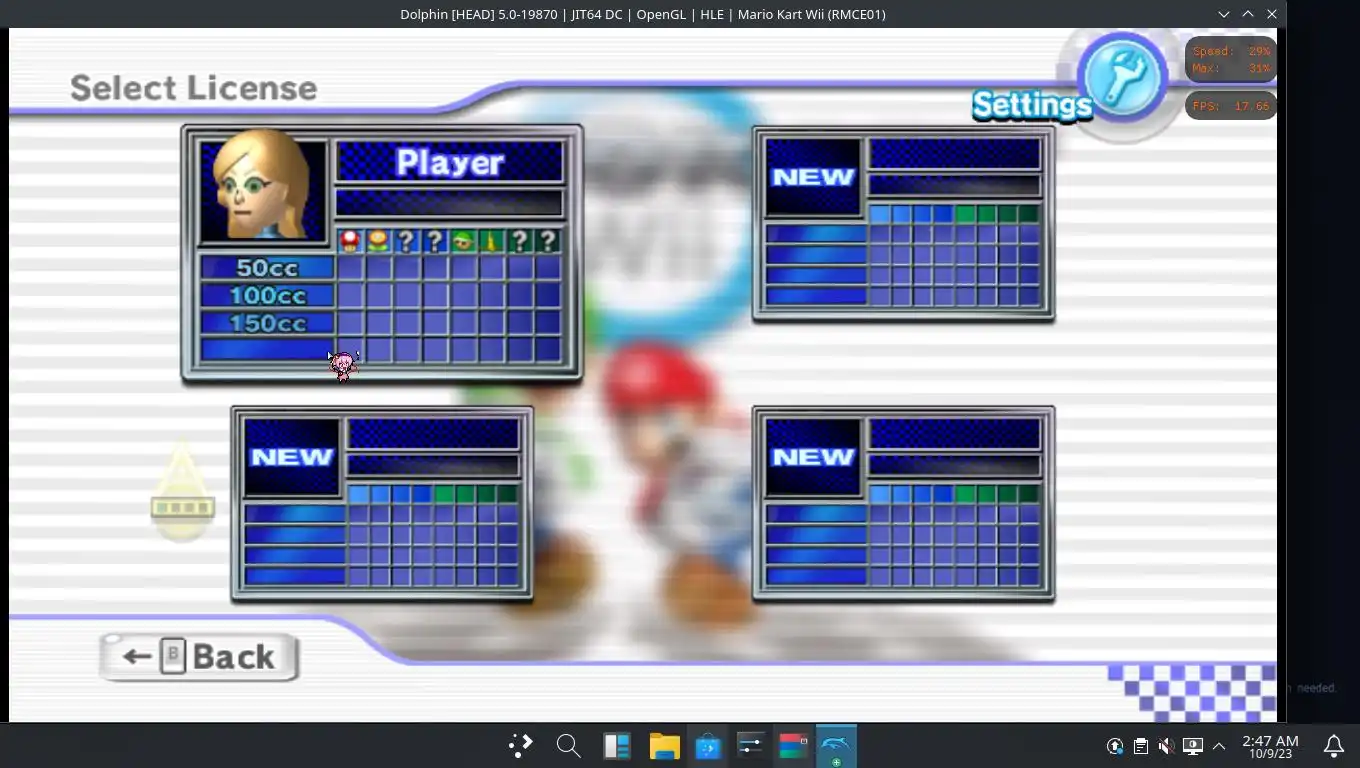This screenshot has height=768, width=1360.
Task: Choose the NEW license below the Player license
Action: [x=382, y=504]
